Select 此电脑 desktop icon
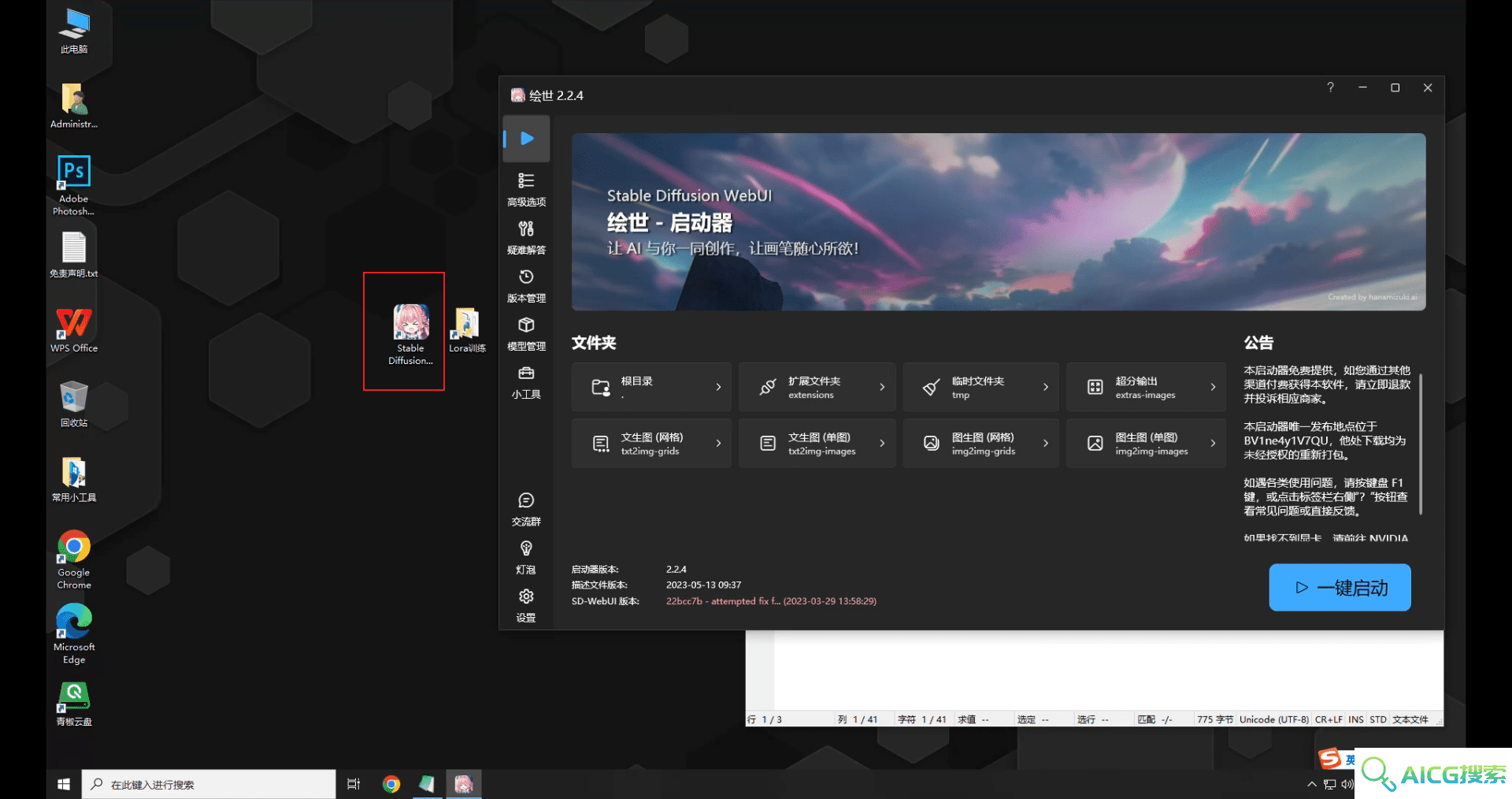This screenshot has width=1512, height=799. click(74, 32)
